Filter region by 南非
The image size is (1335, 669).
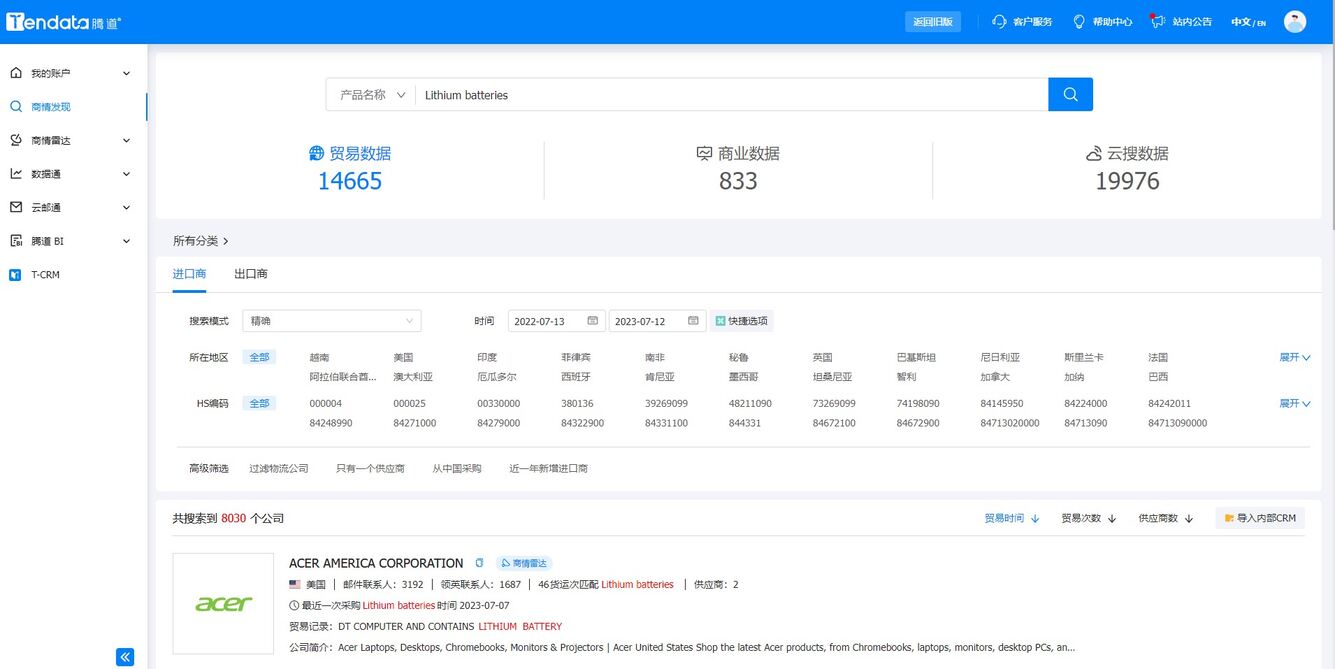click(655, 357)
